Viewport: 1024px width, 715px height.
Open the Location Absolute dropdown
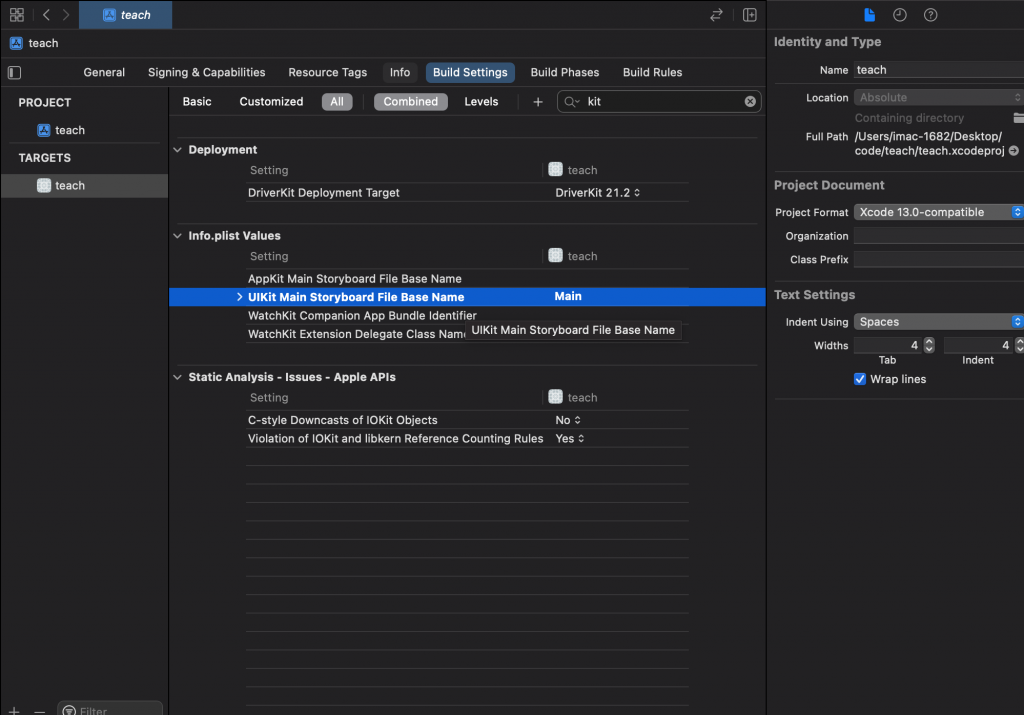(938, 97)
